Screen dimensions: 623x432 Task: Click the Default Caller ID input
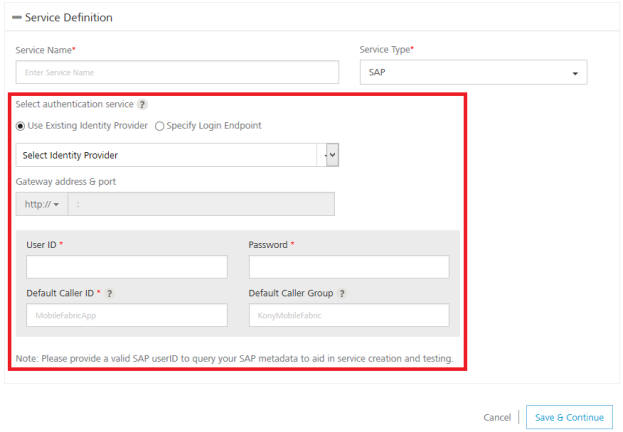pyautogui.click(x=127, y=315)
